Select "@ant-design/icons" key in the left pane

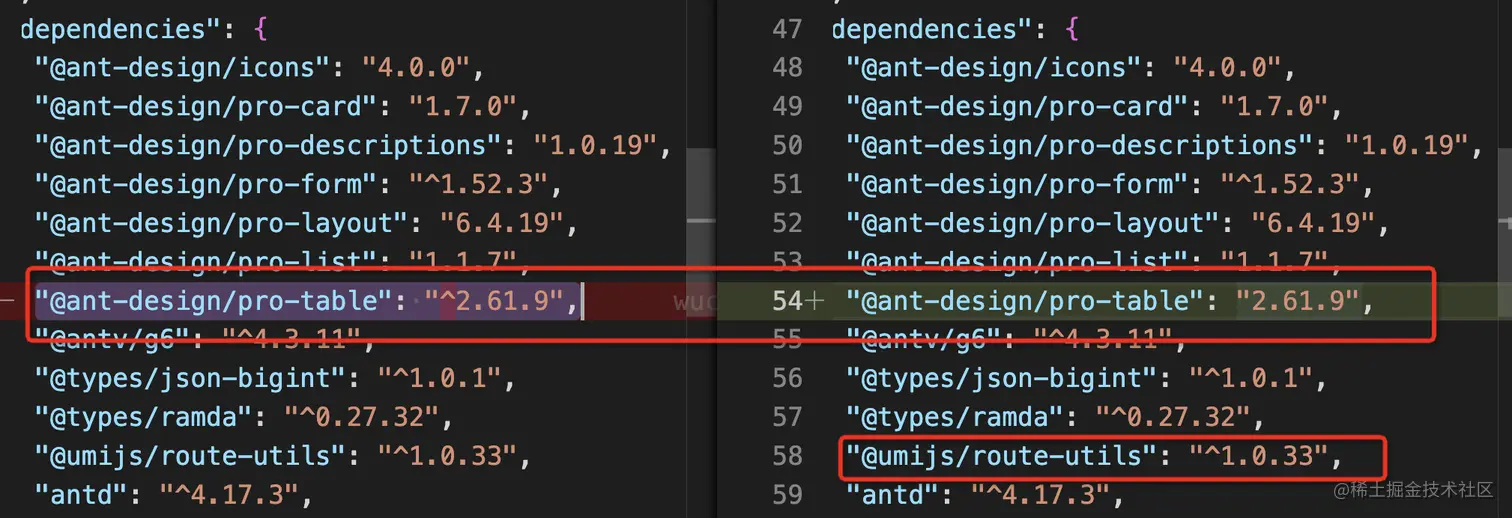(x=183, y=68)
